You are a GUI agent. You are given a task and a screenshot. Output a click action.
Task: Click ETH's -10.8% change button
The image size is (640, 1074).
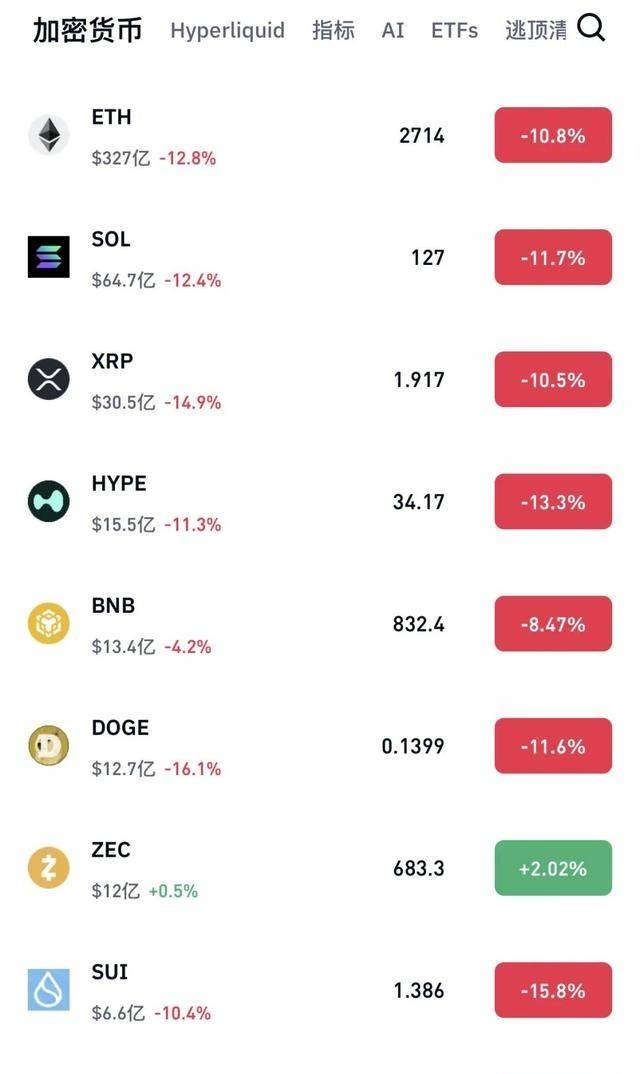(553, 135)
